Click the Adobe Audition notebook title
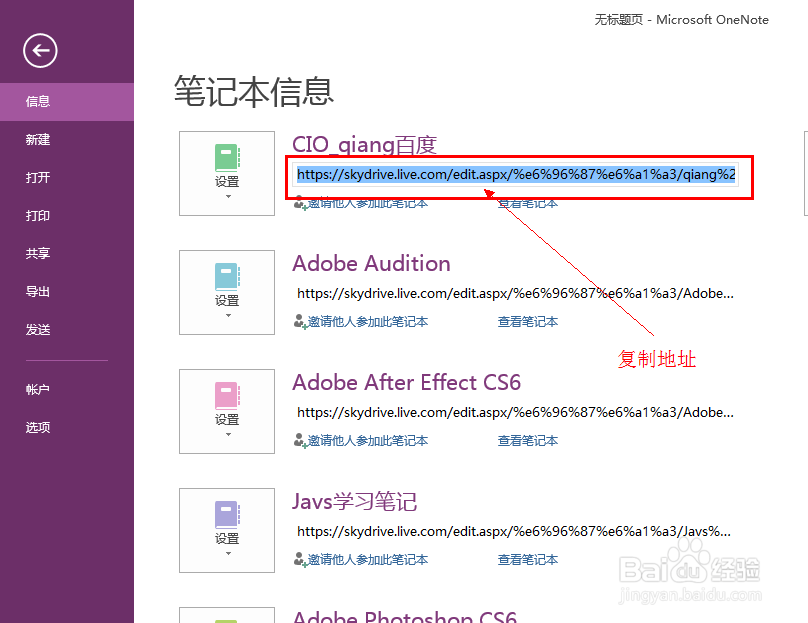The width and height of the screenshot is (808, 623). point(371,263)
